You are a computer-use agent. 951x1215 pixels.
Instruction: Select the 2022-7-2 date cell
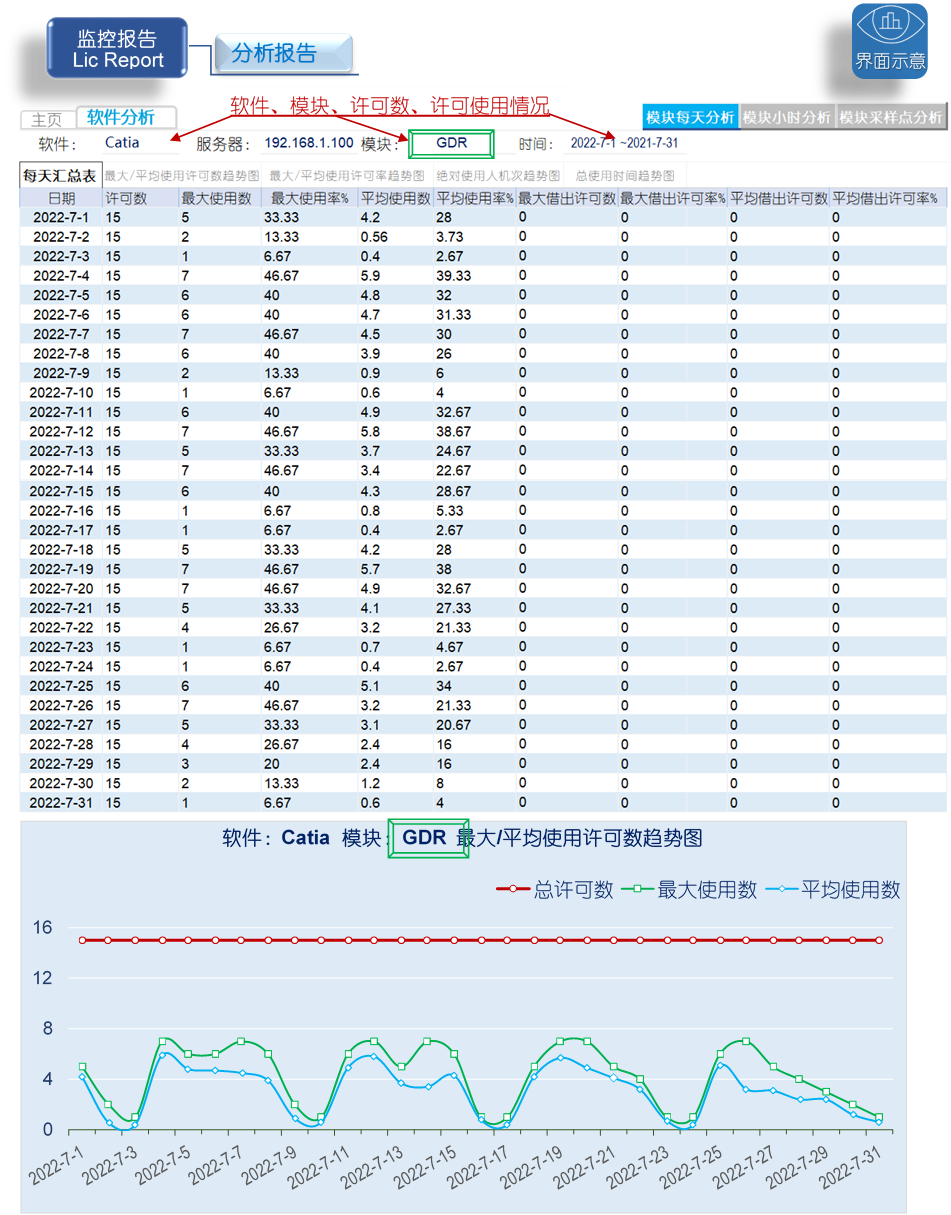click(x=61, y=237)
